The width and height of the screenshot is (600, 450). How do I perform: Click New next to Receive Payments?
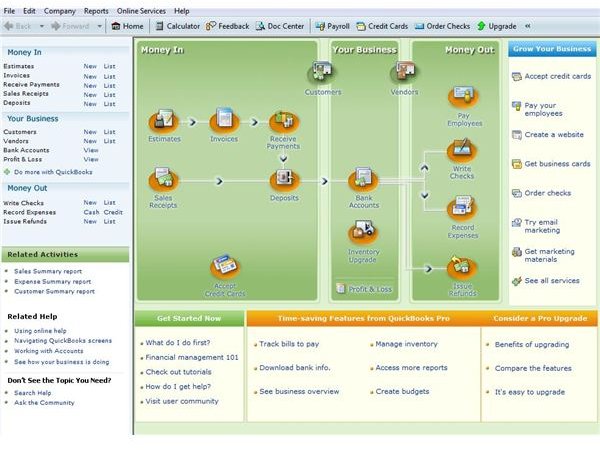pyautogui.click(x=90, y=85)
